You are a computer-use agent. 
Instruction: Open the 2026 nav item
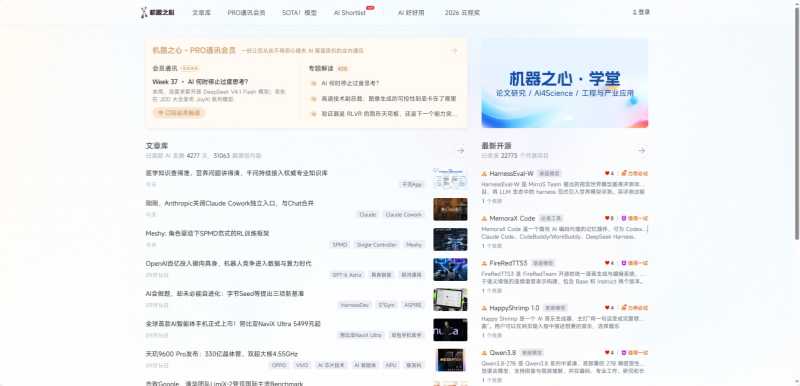click(462, 13)
